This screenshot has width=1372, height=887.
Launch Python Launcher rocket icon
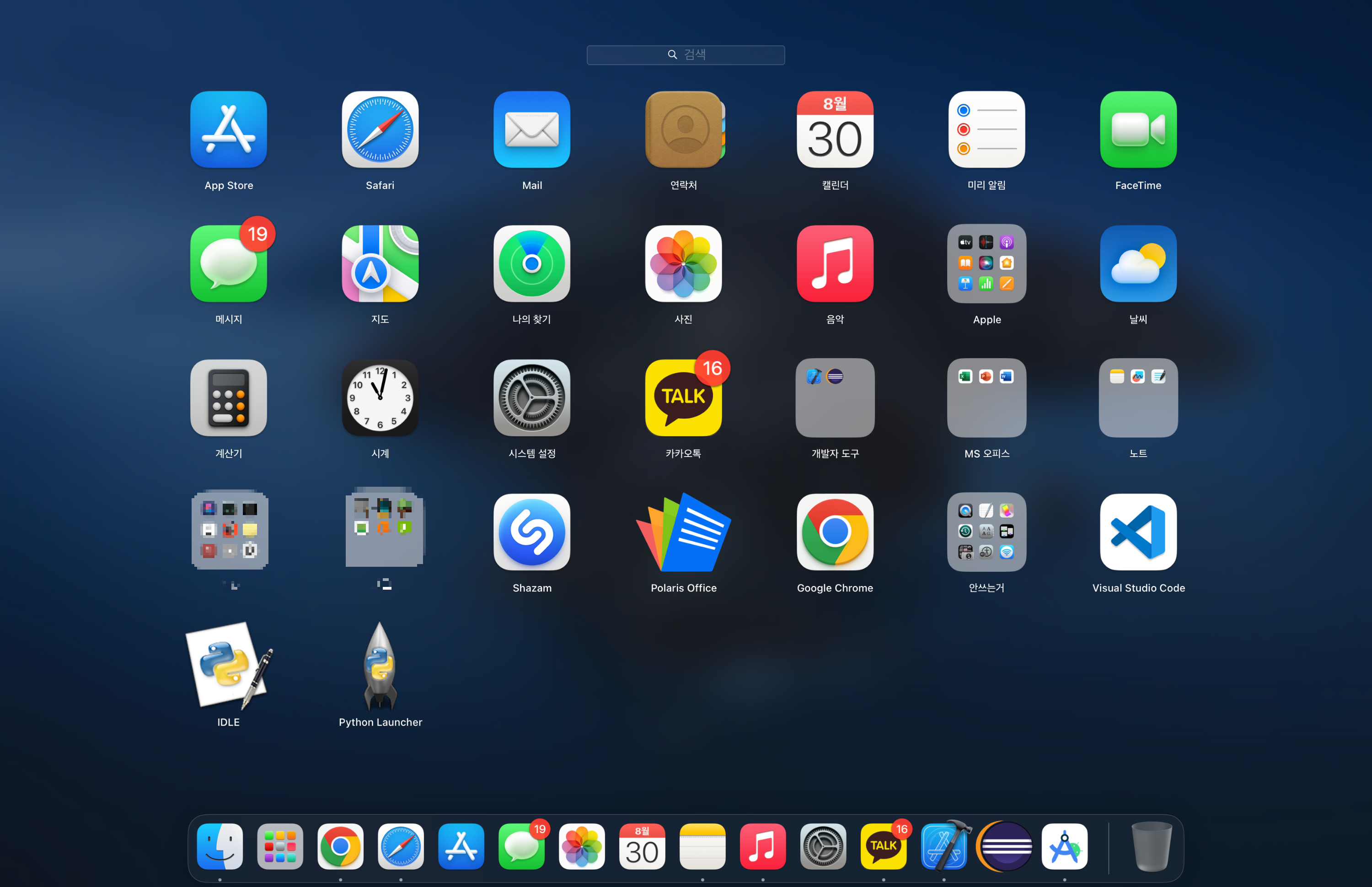click(x=380, y=667)
